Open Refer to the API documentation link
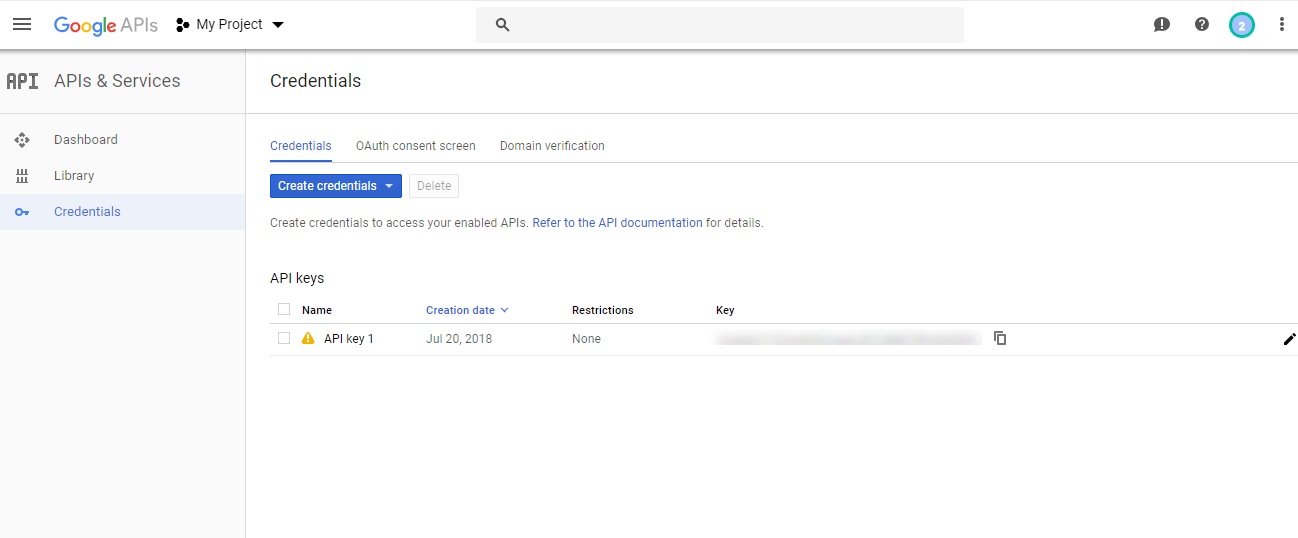The image size is (1298, 538). [x=617, y=223]
